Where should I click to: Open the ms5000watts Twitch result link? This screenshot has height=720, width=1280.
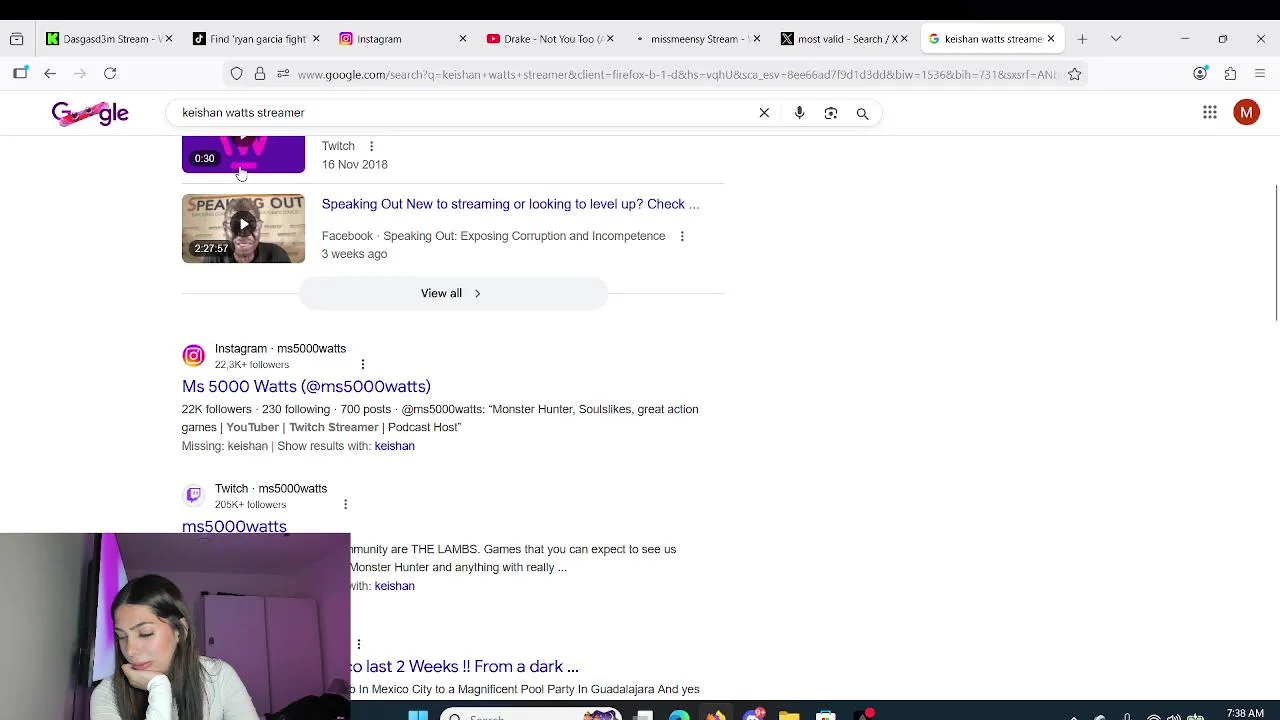tap(234, 525)
